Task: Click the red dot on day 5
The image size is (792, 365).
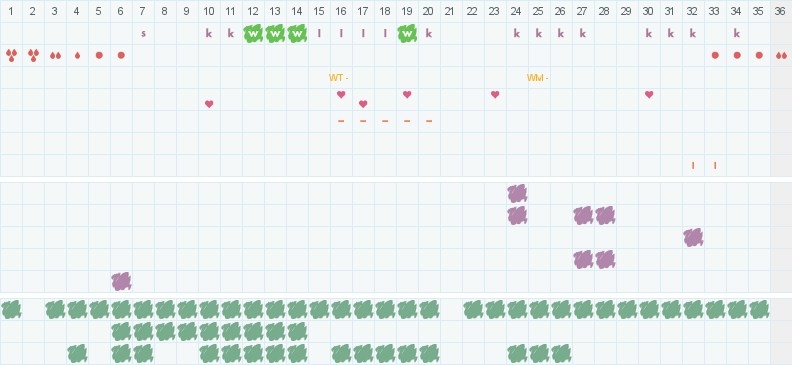Action: pyautogui.click(x=99, y=55)
